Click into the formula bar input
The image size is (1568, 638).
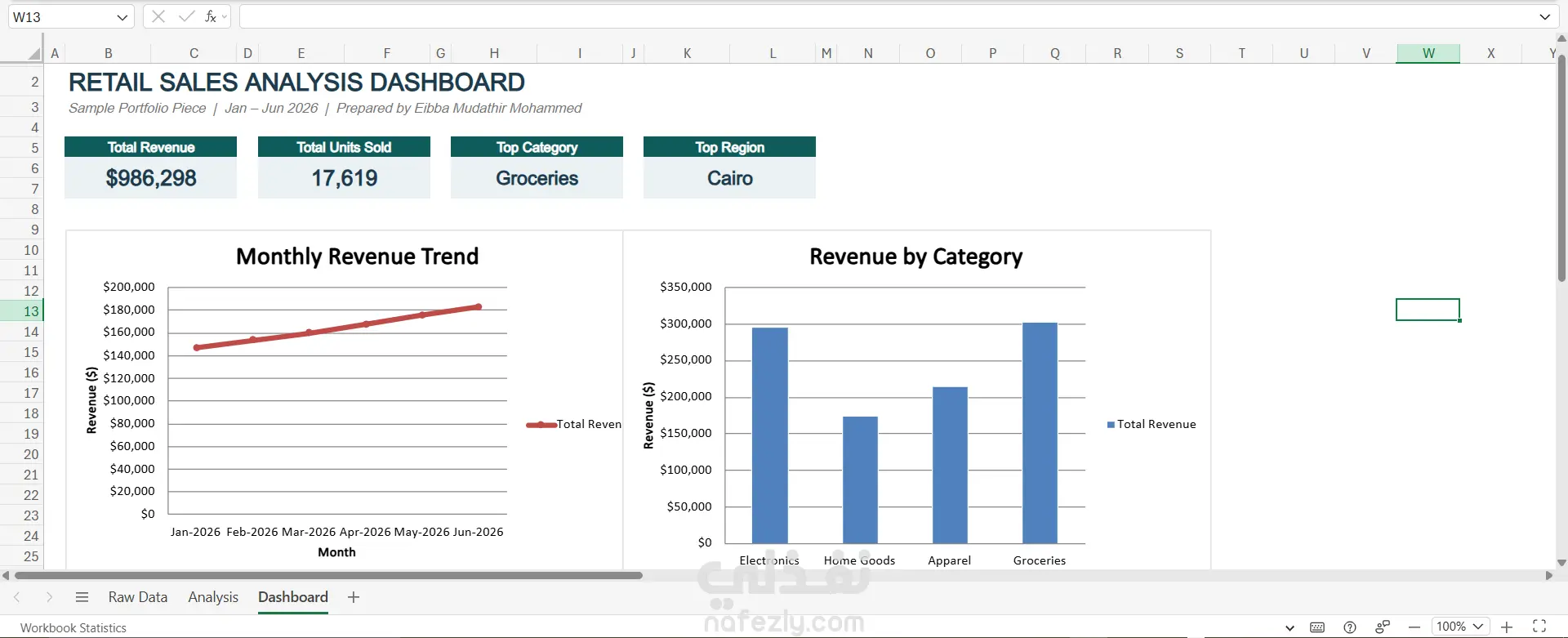(x=886, y=16)
